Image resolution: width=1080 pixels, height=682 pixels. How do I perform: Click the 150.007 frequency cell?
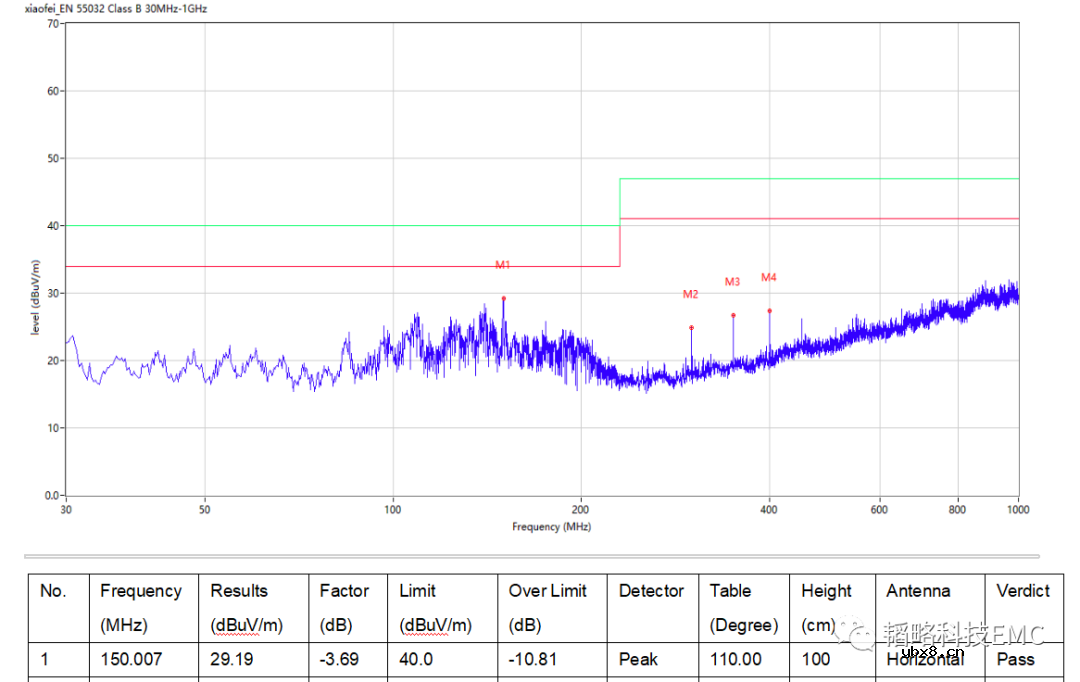tap(130, 659)
